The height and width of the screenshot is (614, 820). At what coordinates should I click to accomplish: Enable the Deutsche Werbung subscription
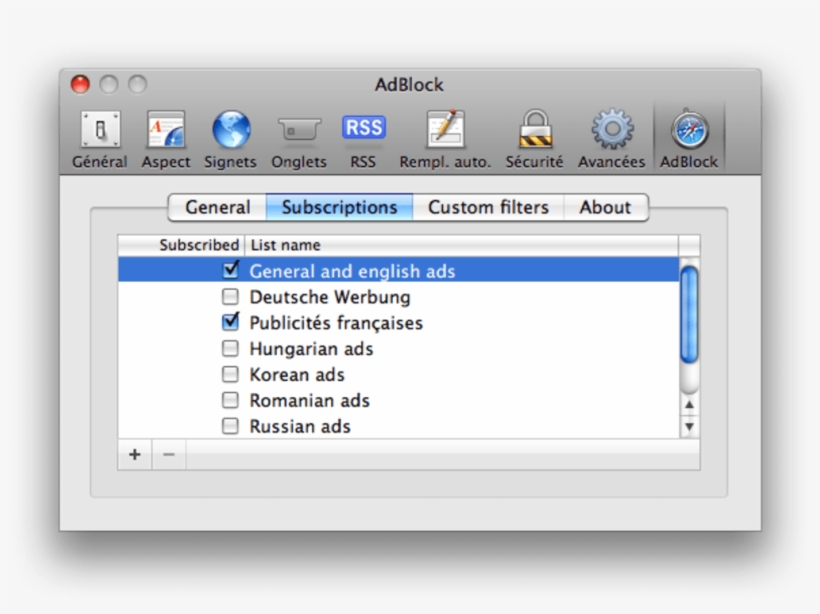point(230,295)
